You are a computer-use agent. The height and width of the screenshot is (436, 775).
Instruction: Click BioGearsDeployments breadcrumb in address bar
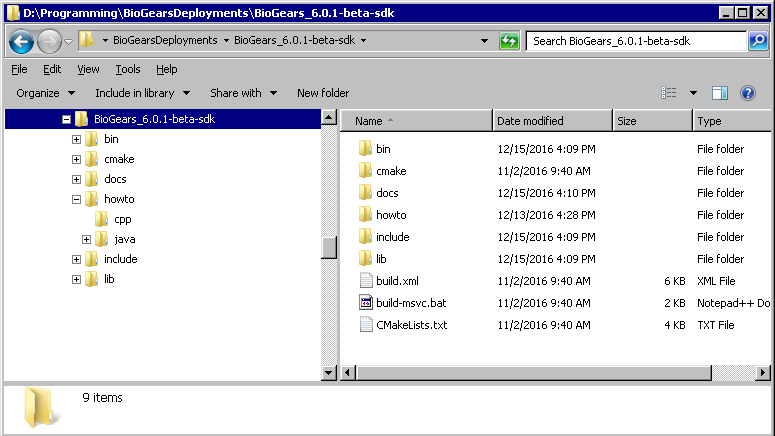coord(165,40)
